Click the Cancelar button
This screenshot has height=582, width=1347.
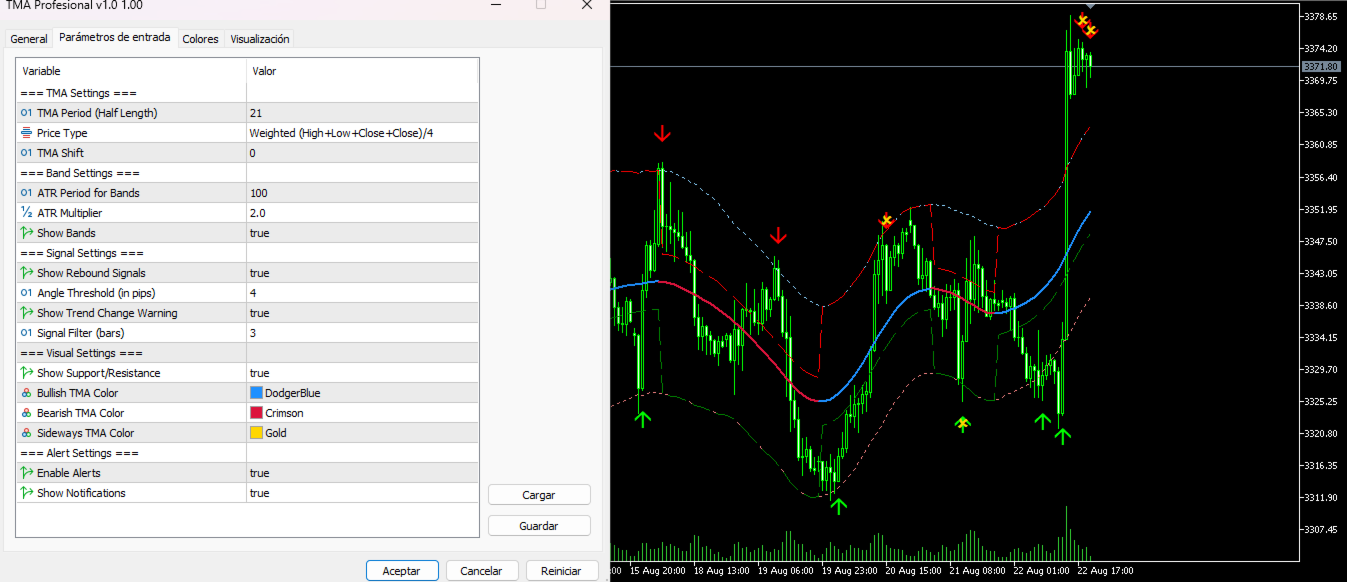click(x=482, y=571)
